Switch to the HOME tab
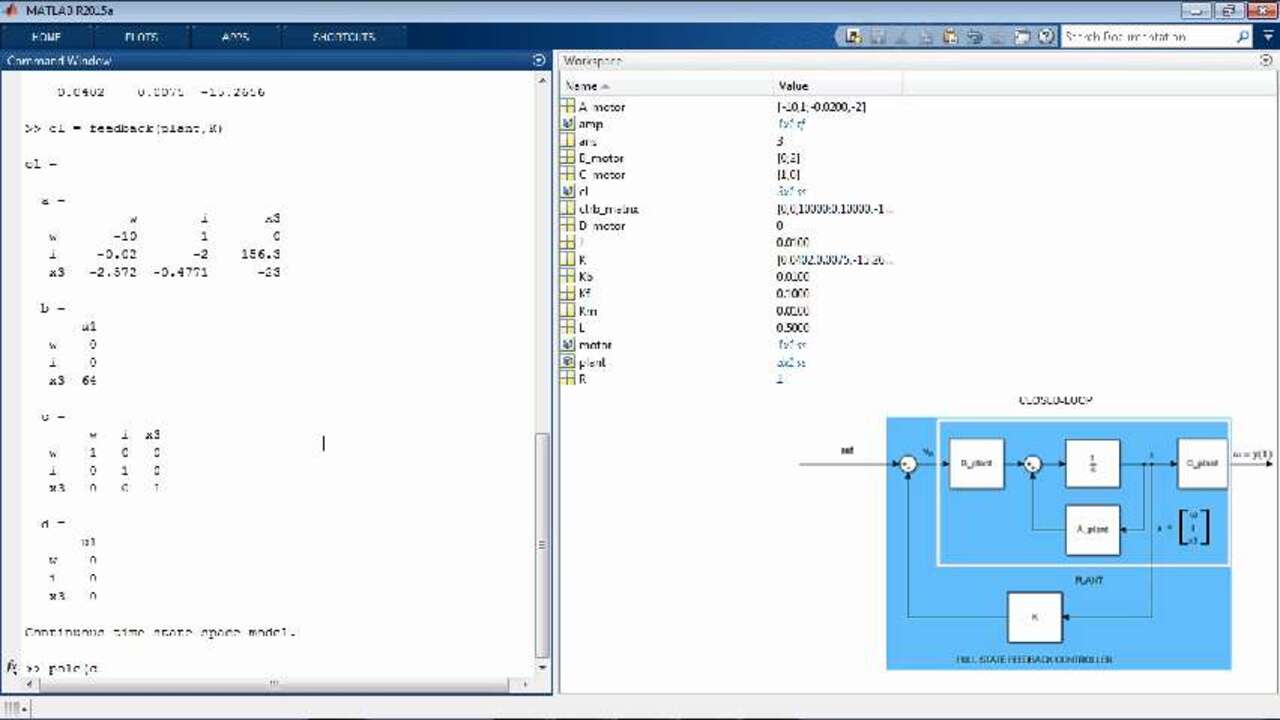The height and width of the screenshot is (720, 1280). pyautogui.click(x=46, y=37)
